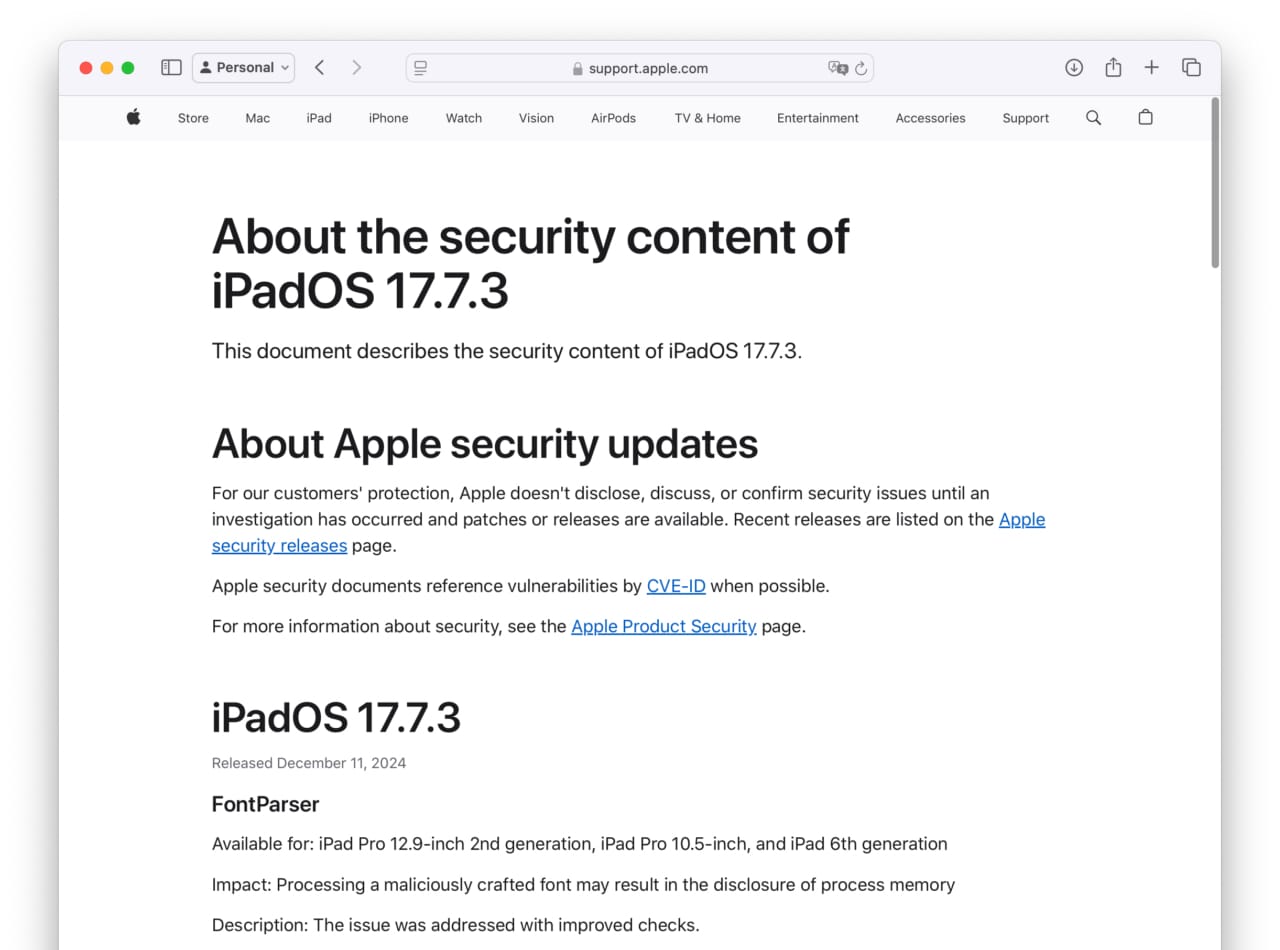The height and width of the screenshot is (950, 1280).
Task: Open the Accessories menu item
Action: click(x=930, y=118)
